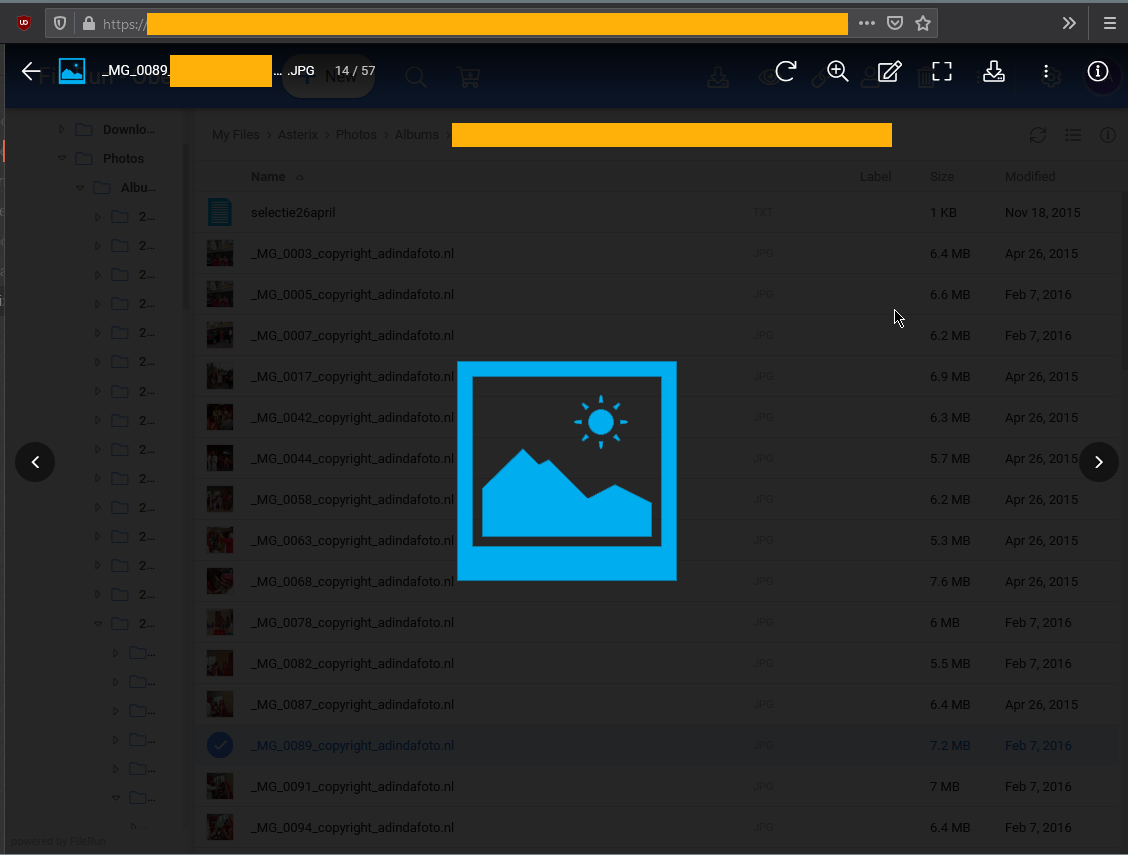Open the _MG_0058 photo thumbnail

click(219, 499)
